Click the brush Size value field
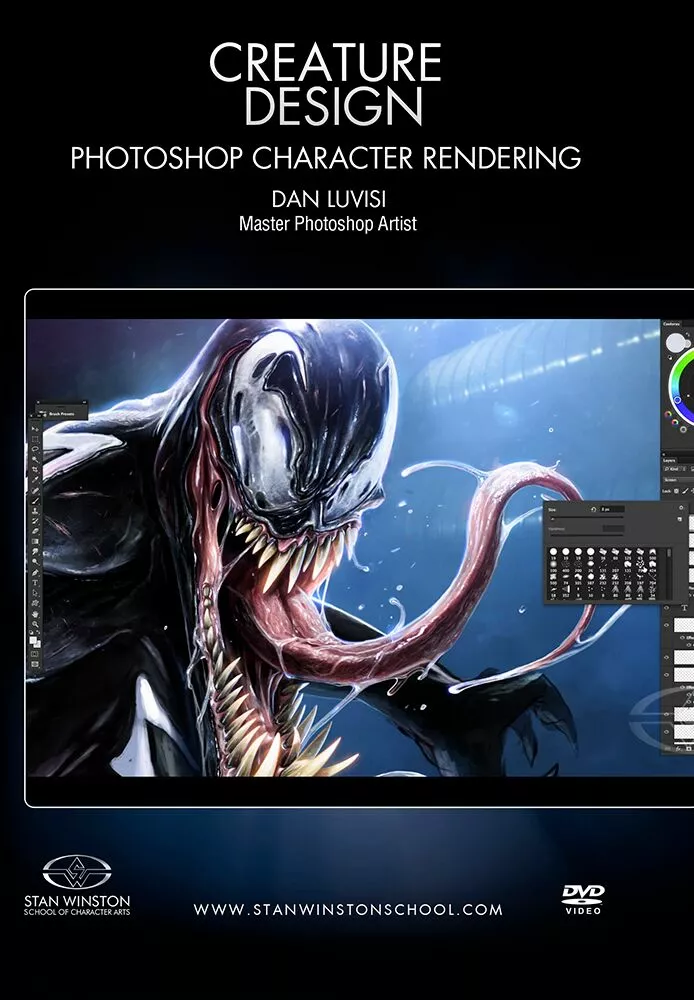 pos(612,509)
